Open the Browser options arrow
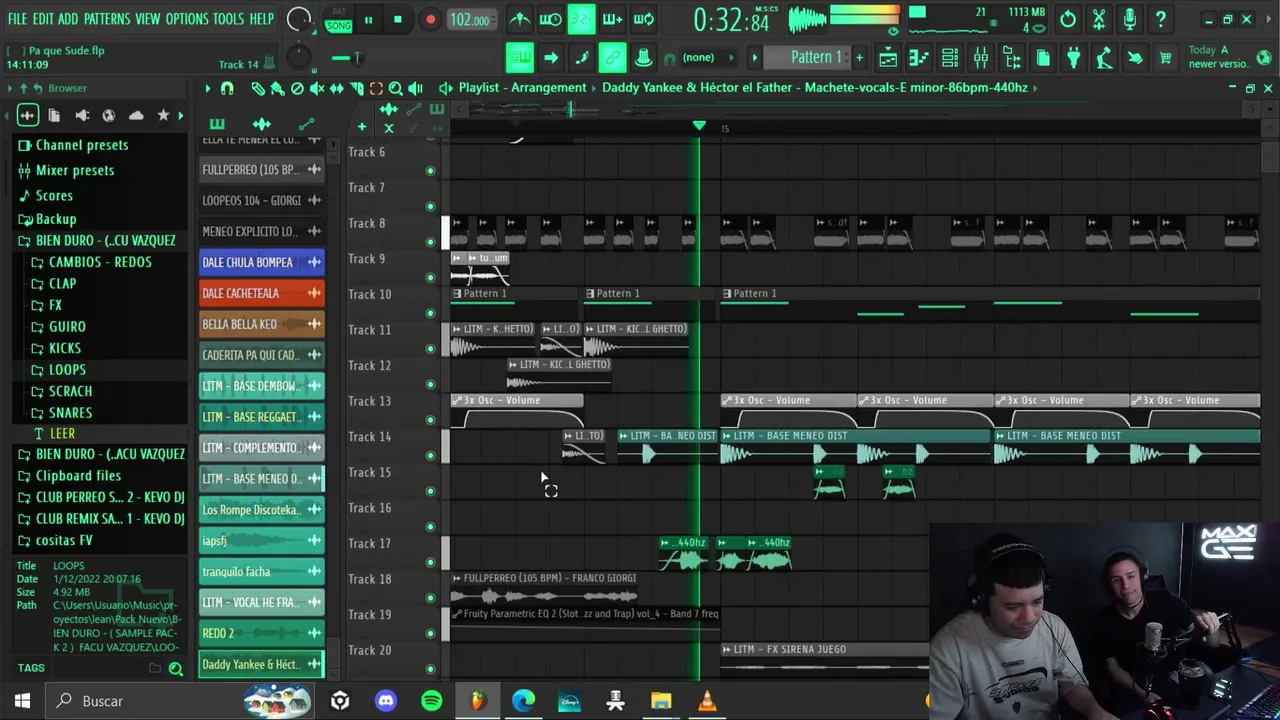 point(8,88)
